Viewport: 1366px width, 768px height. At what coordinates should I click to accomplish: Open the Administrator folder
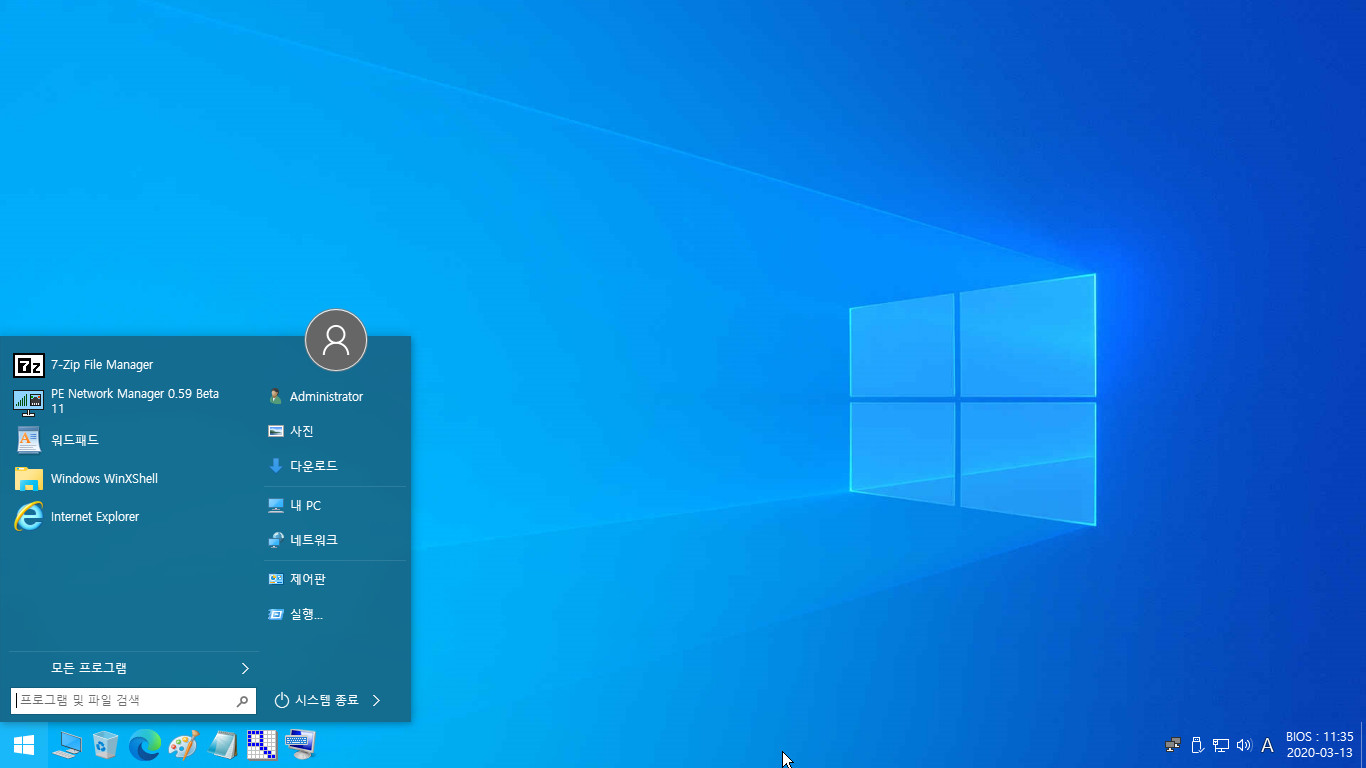(x=335, y=397)
